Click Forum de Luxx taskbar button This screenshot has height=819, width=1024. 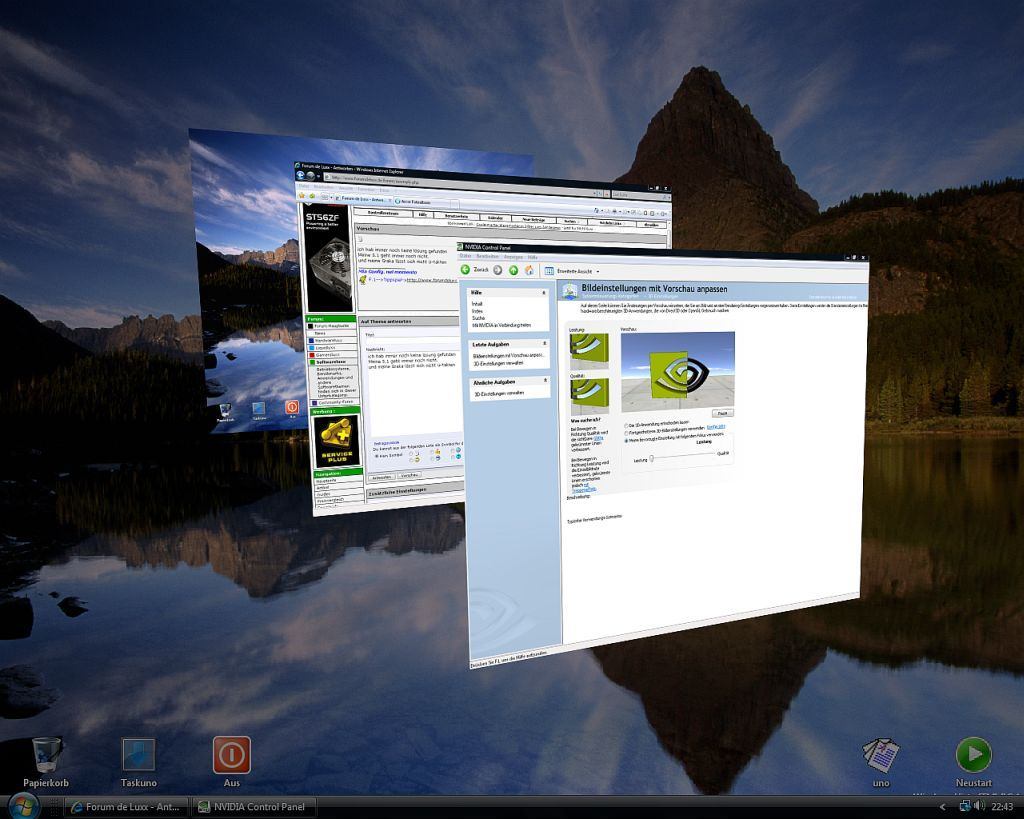127,807
